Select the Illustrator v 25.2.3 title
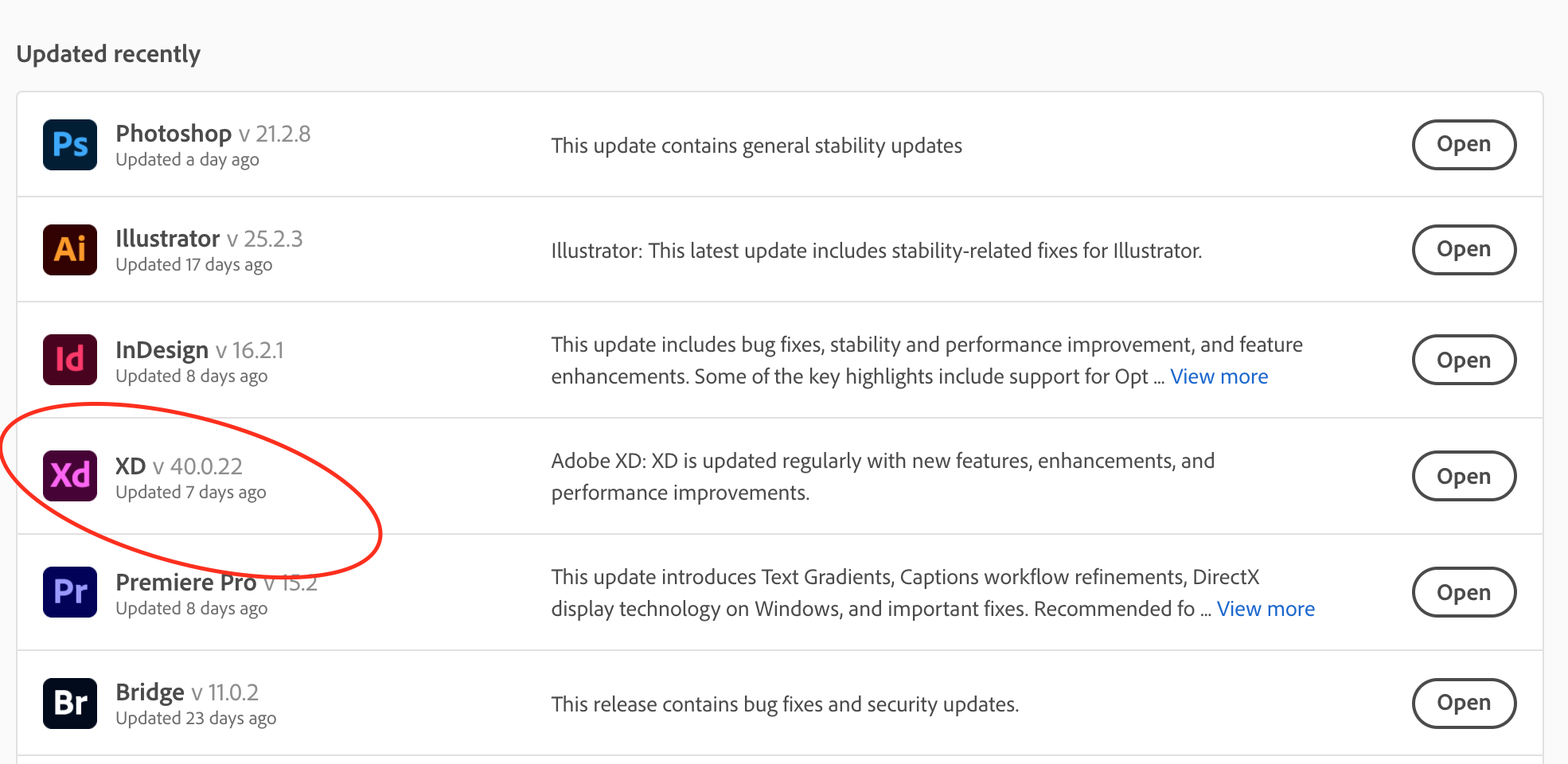Viewport: 1568px width, 764px height. (209, 239)
